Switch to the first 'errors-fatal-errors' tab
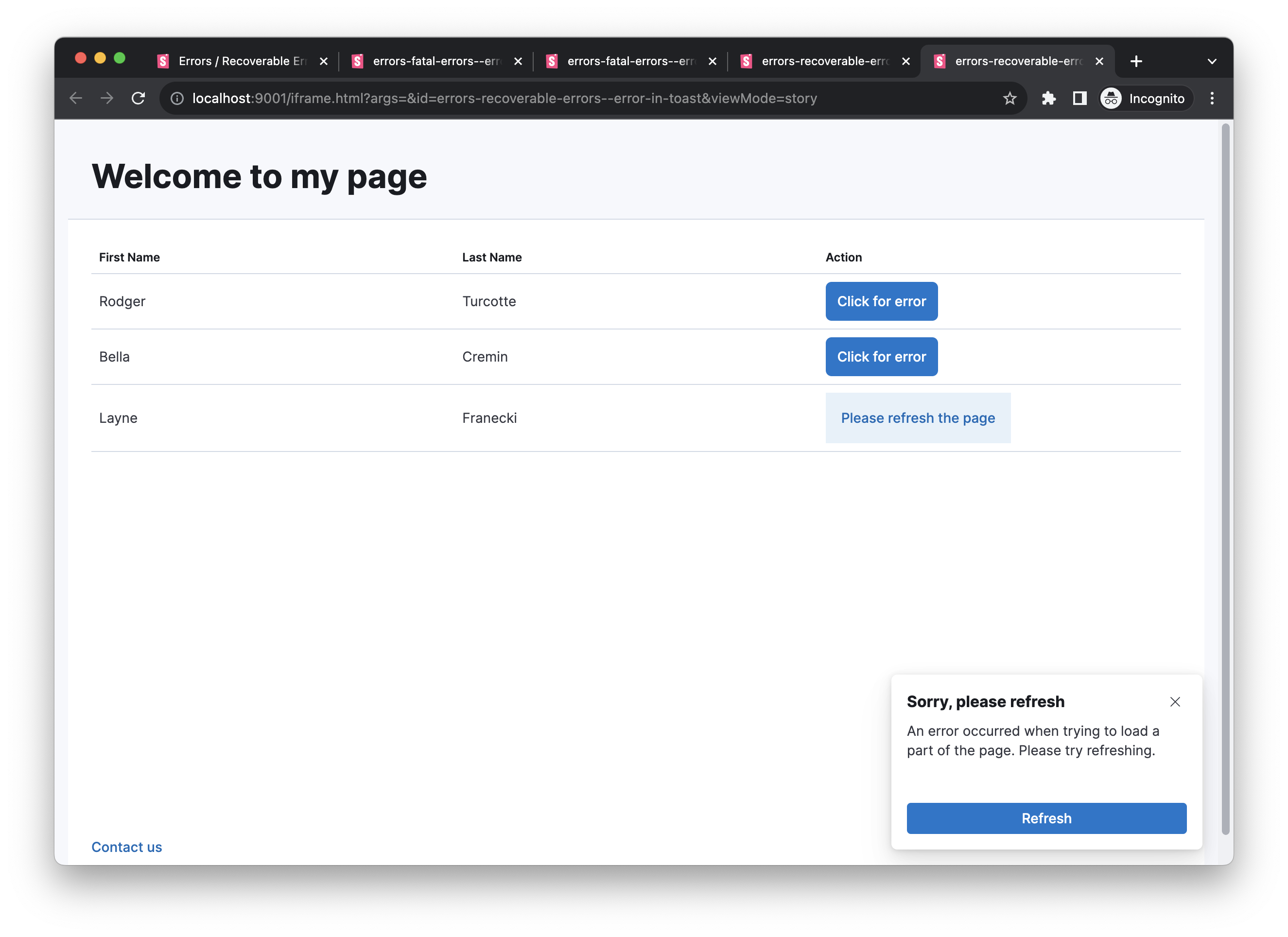The width and height of the screenshot is (1288, 937). (x=432, y=61)
